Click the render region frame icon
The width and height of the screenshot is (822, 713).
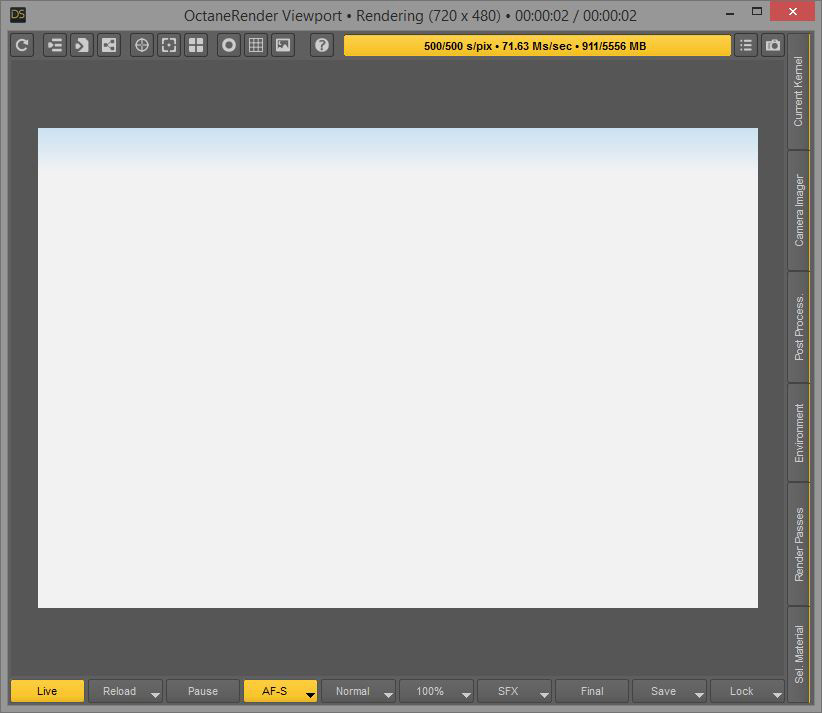pos(169,45)
